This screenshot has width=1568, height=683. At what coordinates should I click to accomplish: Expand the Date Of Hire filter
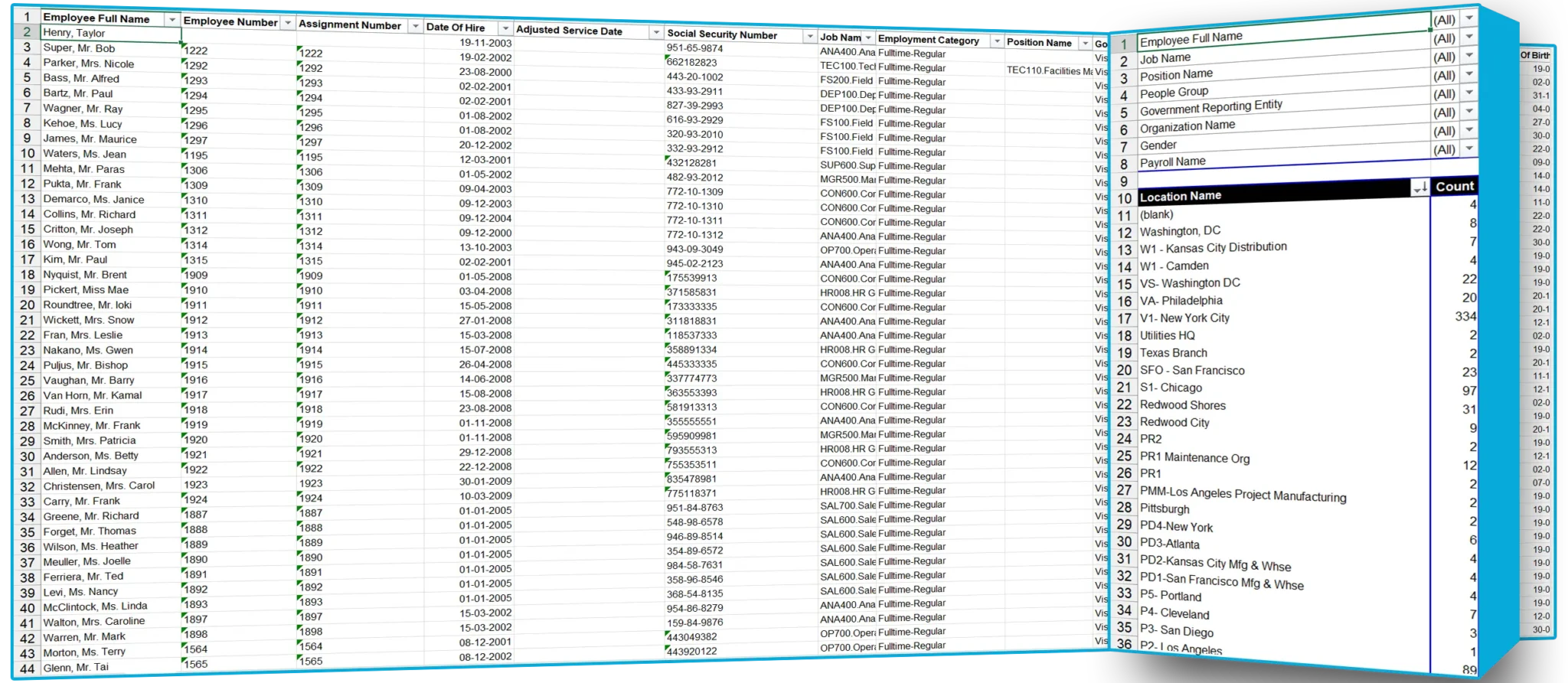click(x=505, y=28)
